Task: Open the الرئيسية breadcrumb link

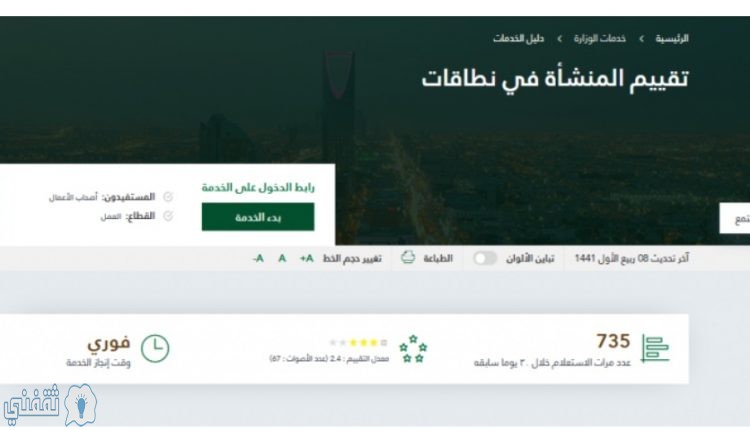Action: pos(672,38)
